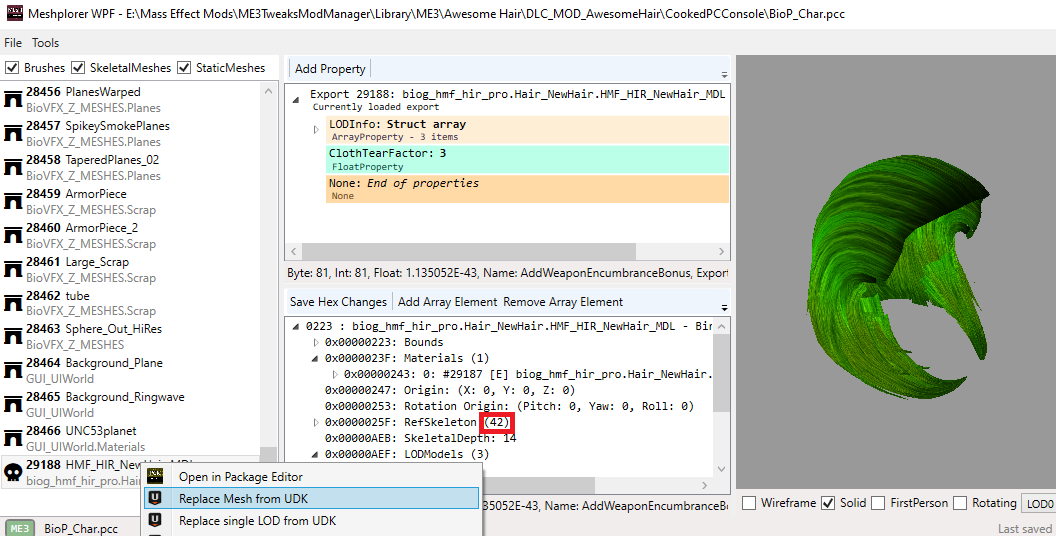Screen dimensions: 1056x536
Task: Enable the Rotating checkbox
Action: click(960, 503)
